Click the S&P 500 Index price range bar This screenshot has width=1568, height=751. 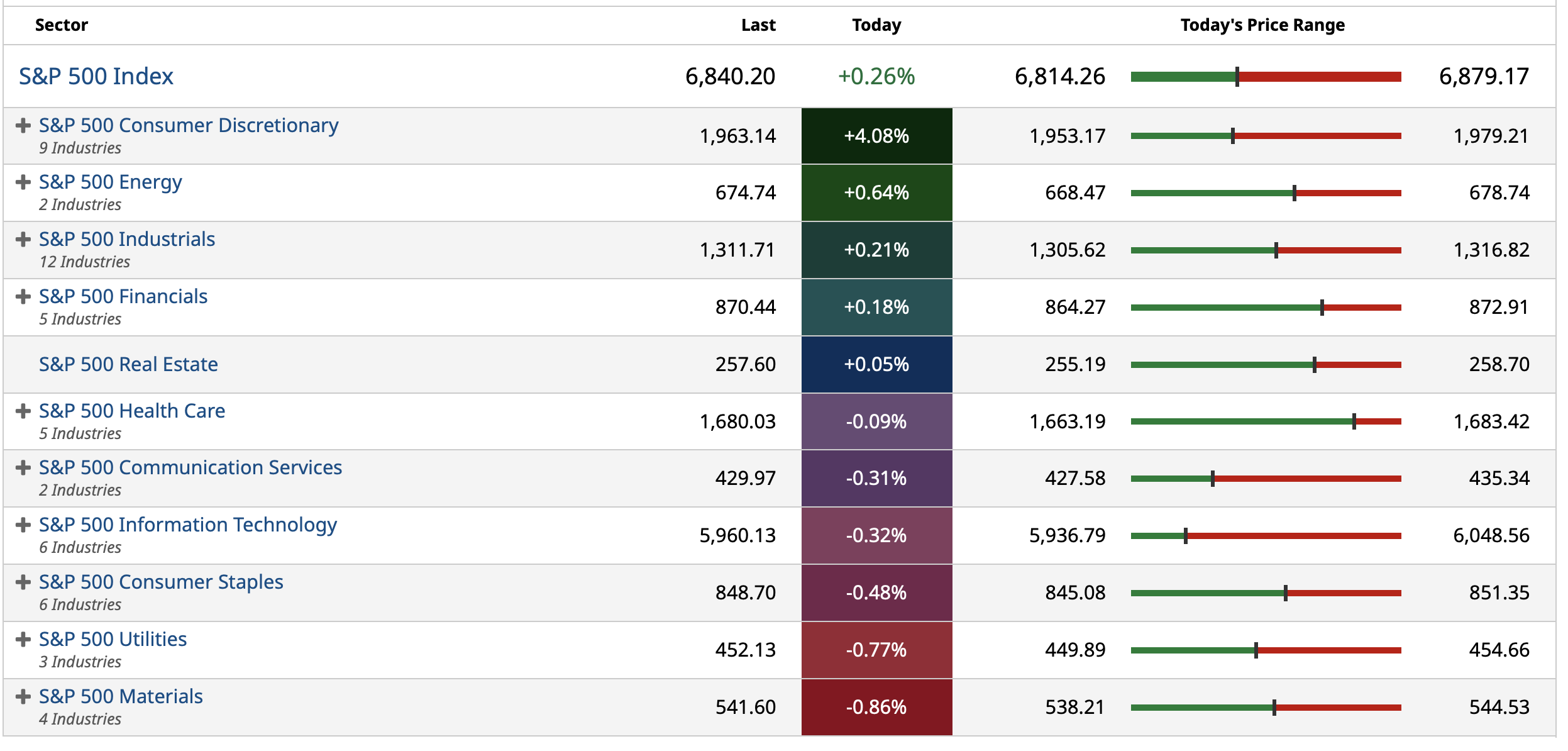click(x=1266, y=77)
